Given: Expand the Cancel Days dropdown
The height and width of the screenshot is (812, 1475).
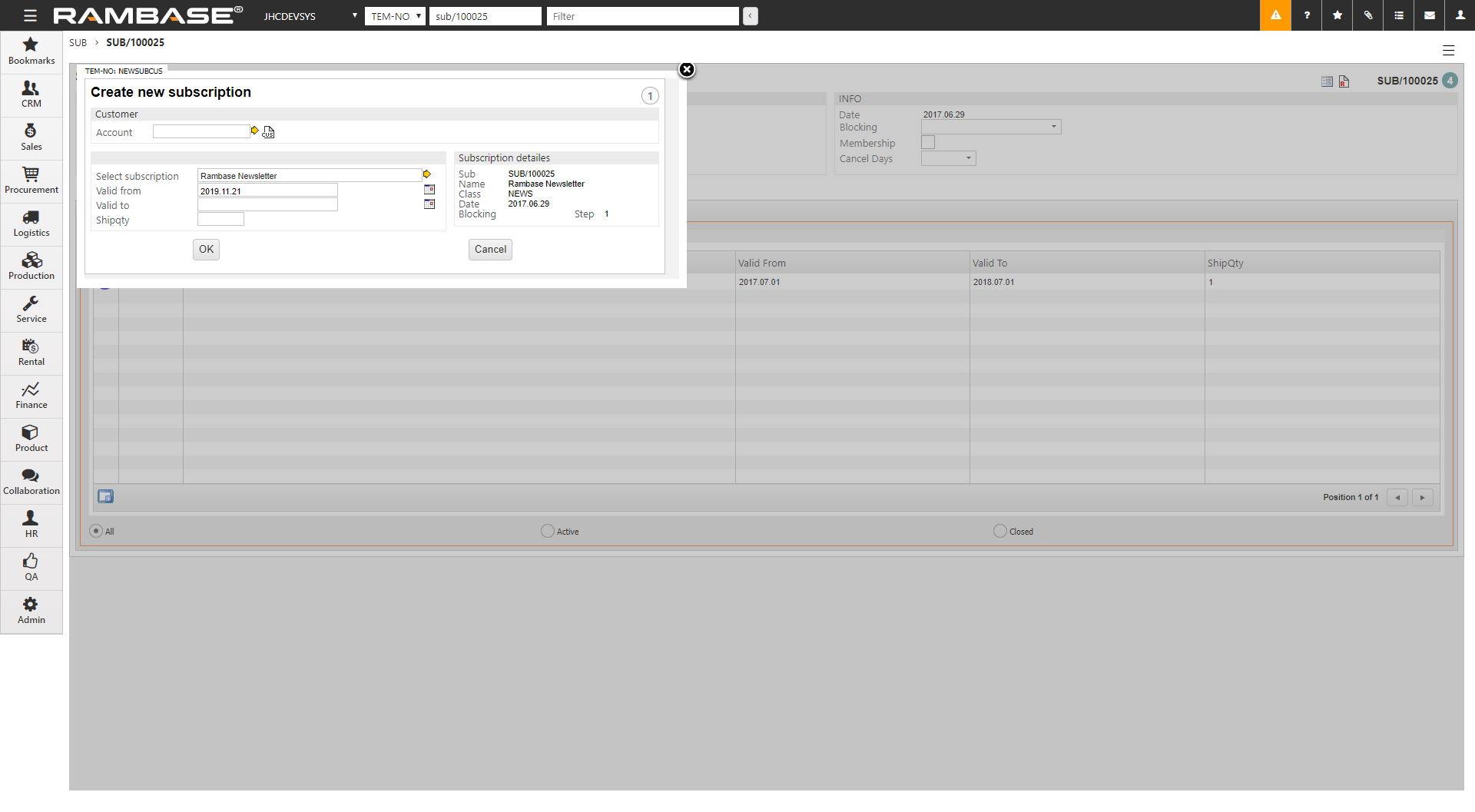Looking at the screenshot, I should coord(949,158).
